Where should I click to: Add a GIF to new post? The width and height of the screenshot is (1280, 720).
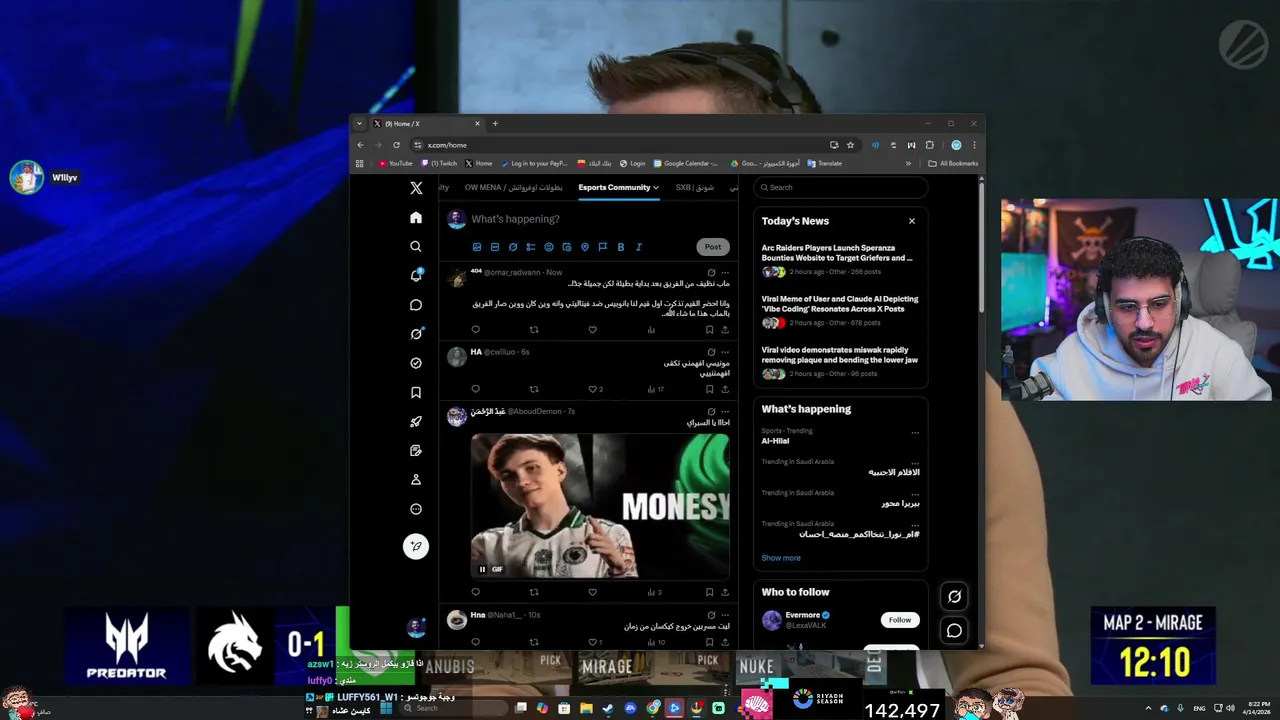tap(495, 247)
